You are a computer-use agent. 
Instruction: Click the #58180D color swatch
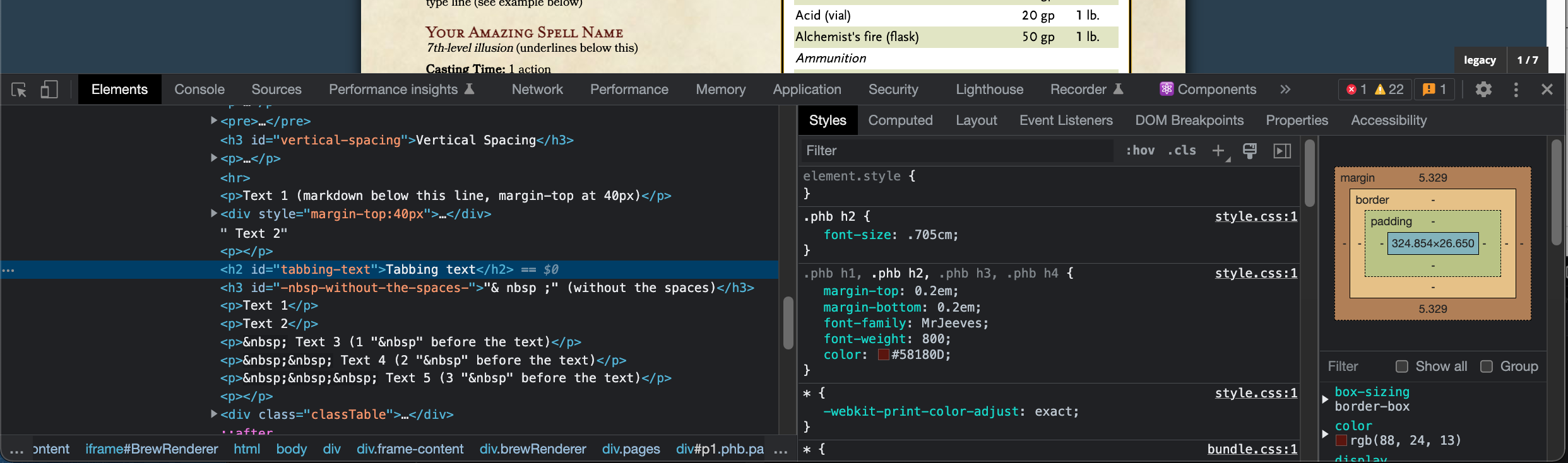pos(884,355)
